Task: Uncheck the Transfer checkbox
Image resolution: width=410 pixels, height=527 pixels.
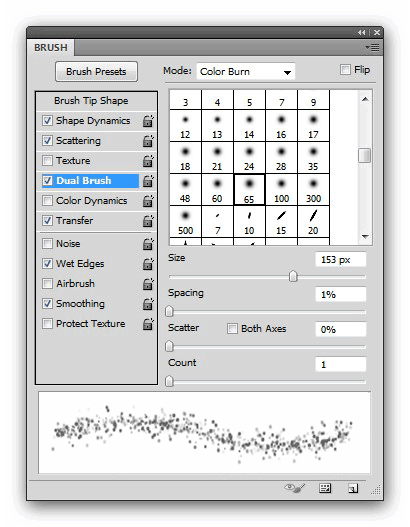Action: point(47,220)
